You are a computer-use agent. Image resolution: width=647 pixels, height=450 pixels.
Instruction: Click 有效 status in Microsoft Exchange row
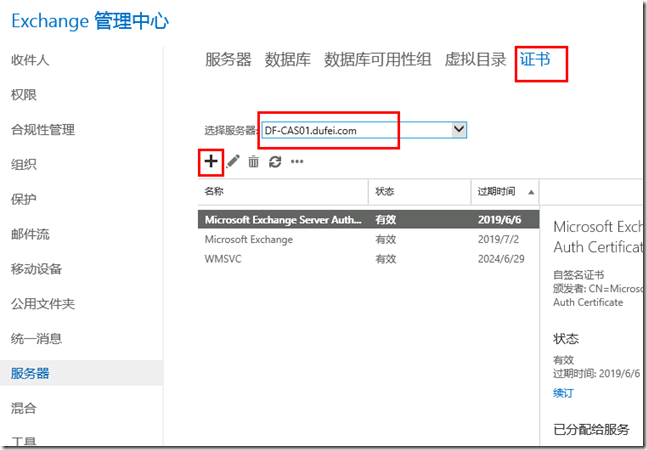coord(386,239)
